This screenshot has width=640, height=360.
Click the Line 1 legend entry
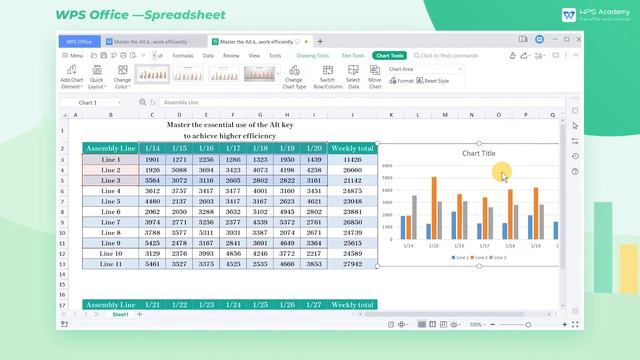point(460,258)
